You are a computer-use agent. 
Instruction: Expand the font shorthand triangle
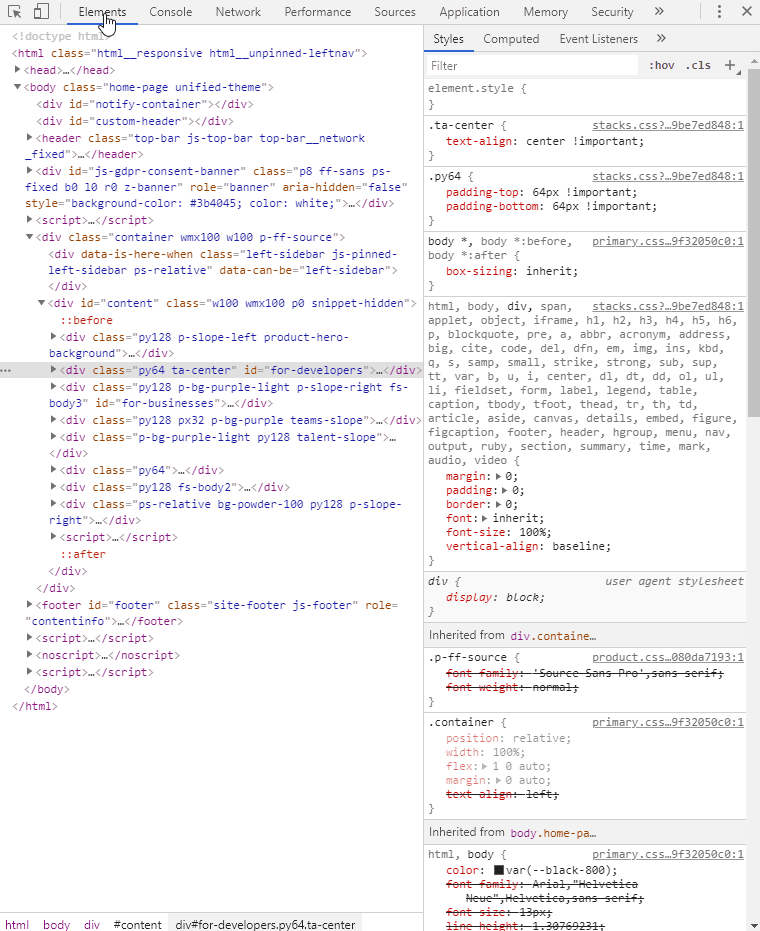click(x=486, y=518)
